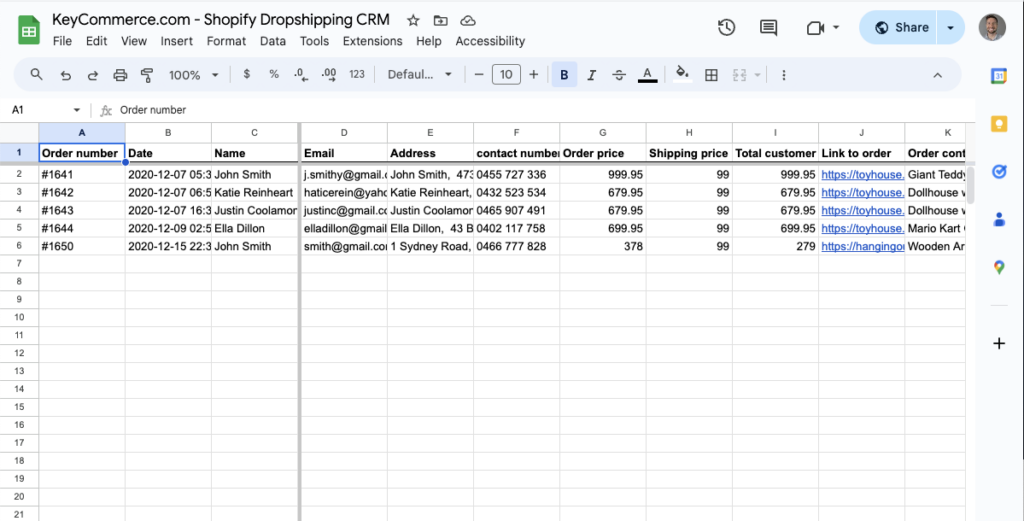
Task: Open the Data menu
Action: pos(272,41)
